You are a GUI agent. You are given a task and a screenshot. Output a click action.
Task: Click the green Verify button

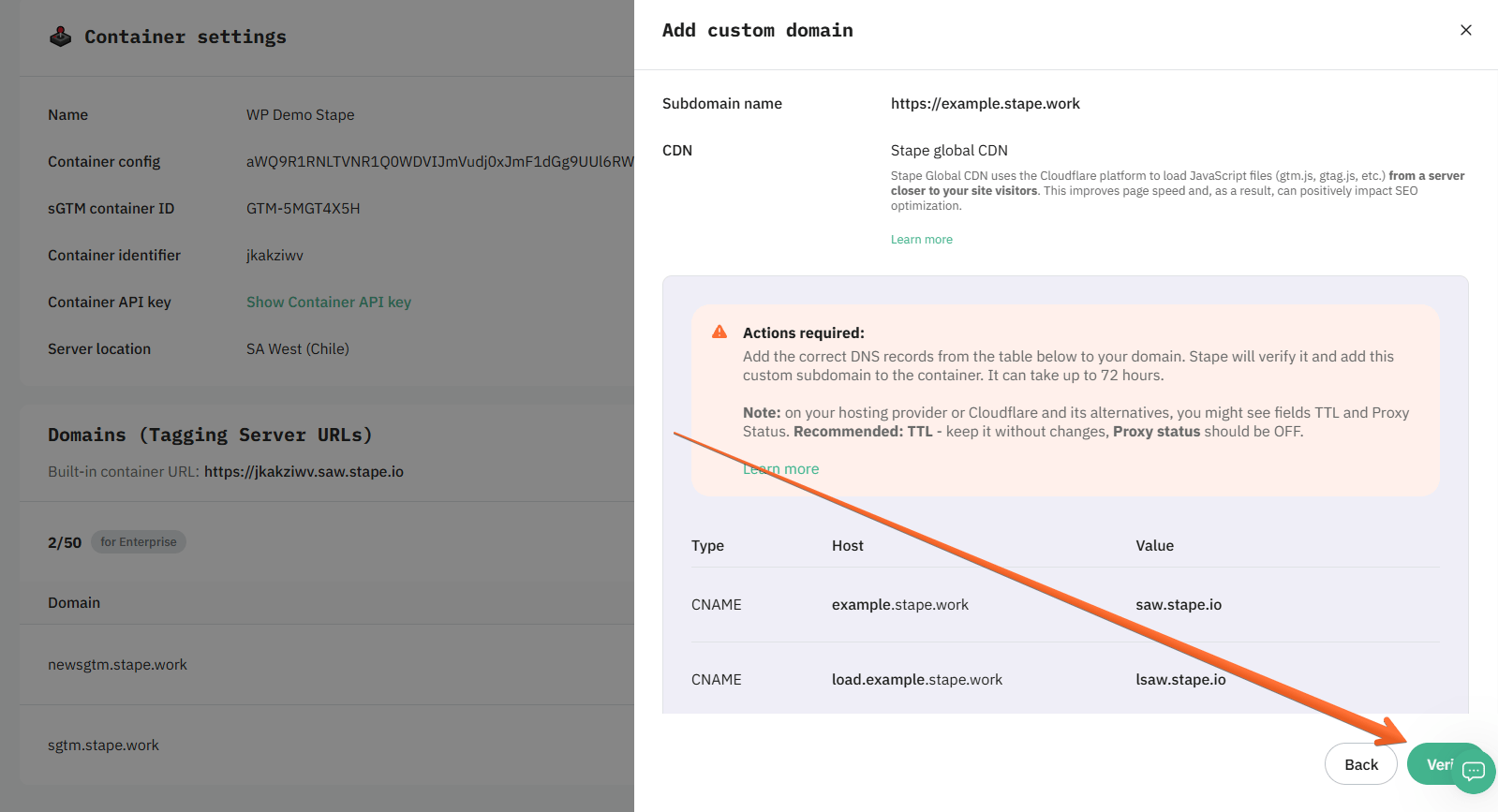coord(1434,764)
